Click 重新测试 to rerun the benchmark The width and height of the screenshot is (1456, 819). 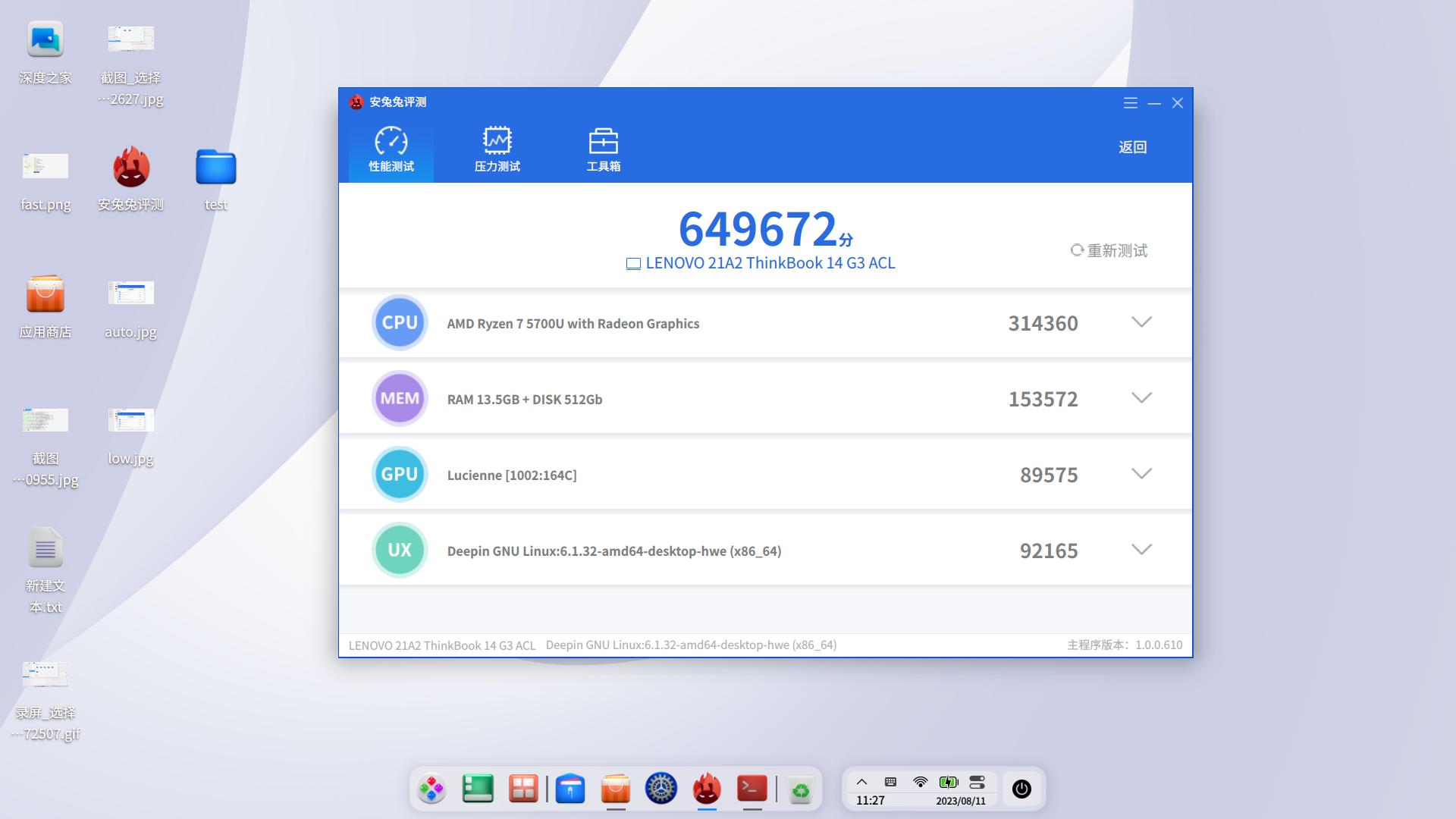pos(1109,250)
